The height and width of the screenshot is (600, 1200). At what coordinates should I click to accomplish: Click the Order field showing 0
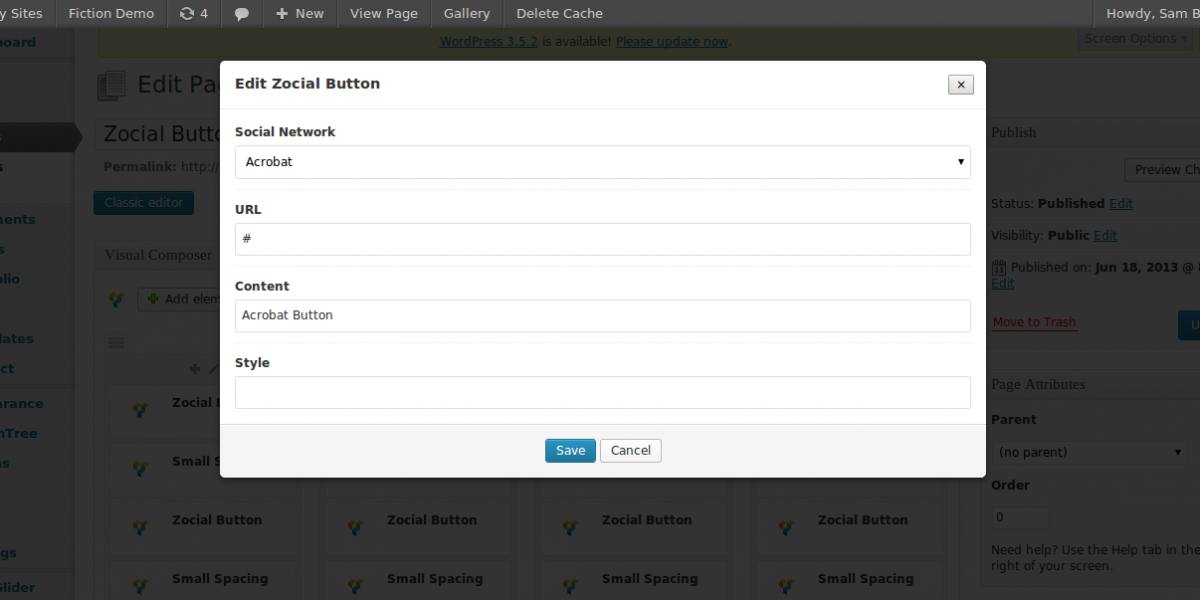pos(1020,518)
